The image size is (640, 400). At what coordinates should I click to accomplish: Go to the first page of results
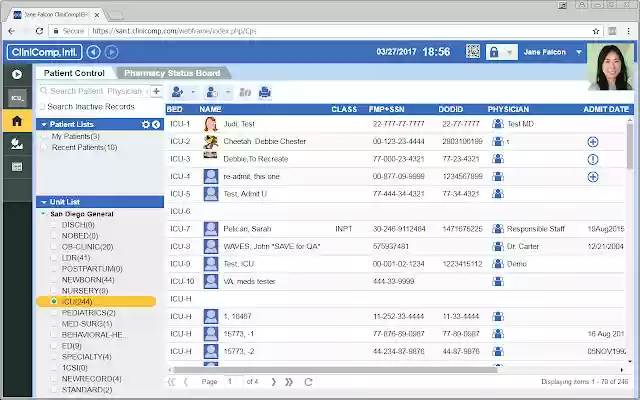point(171,382)
